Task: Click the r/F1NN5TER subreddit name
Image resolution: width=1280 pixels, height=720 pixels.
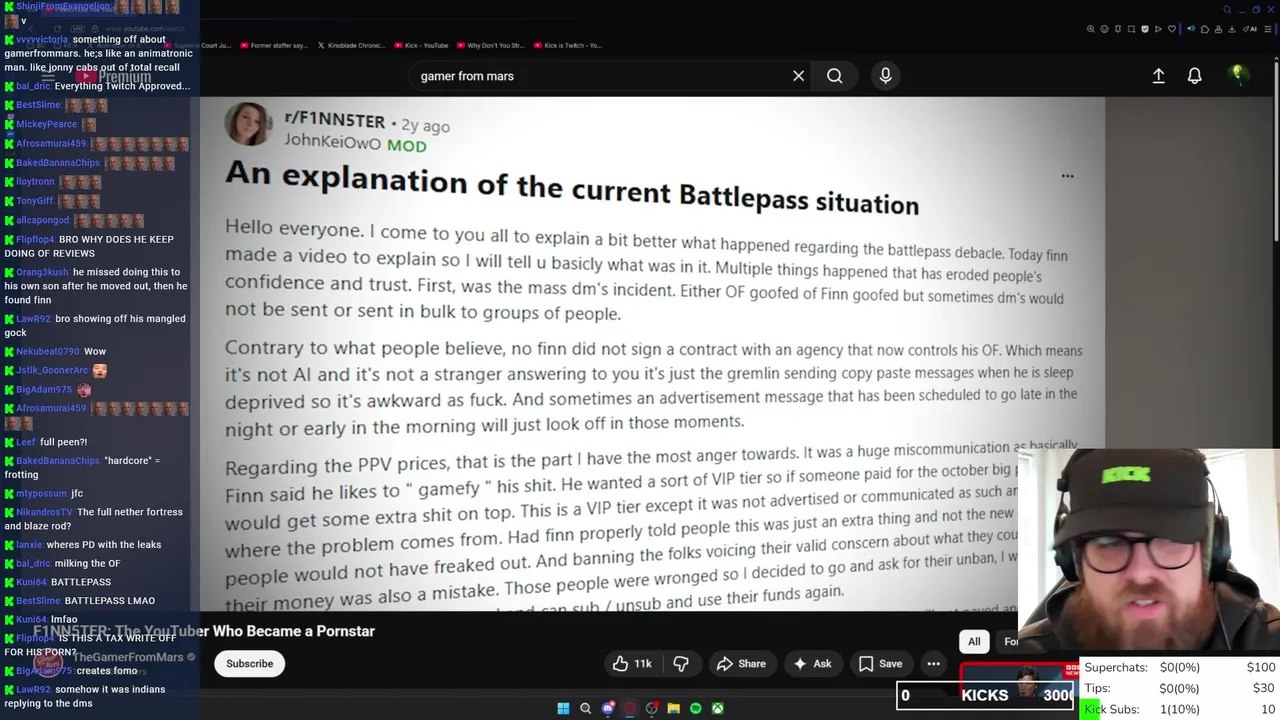Action: pyautogui.click(x=335, y=120)
